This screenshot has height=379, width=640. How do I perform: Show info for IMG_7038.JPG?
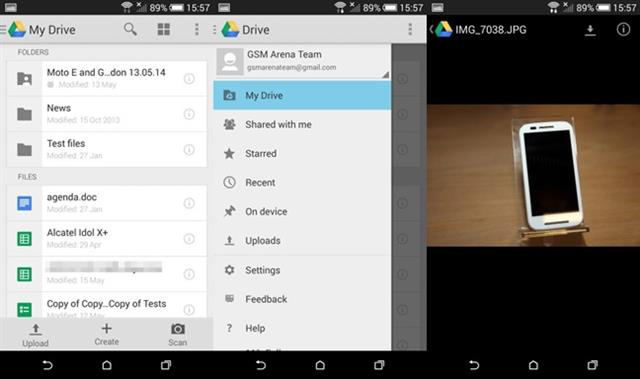(623, 29)
